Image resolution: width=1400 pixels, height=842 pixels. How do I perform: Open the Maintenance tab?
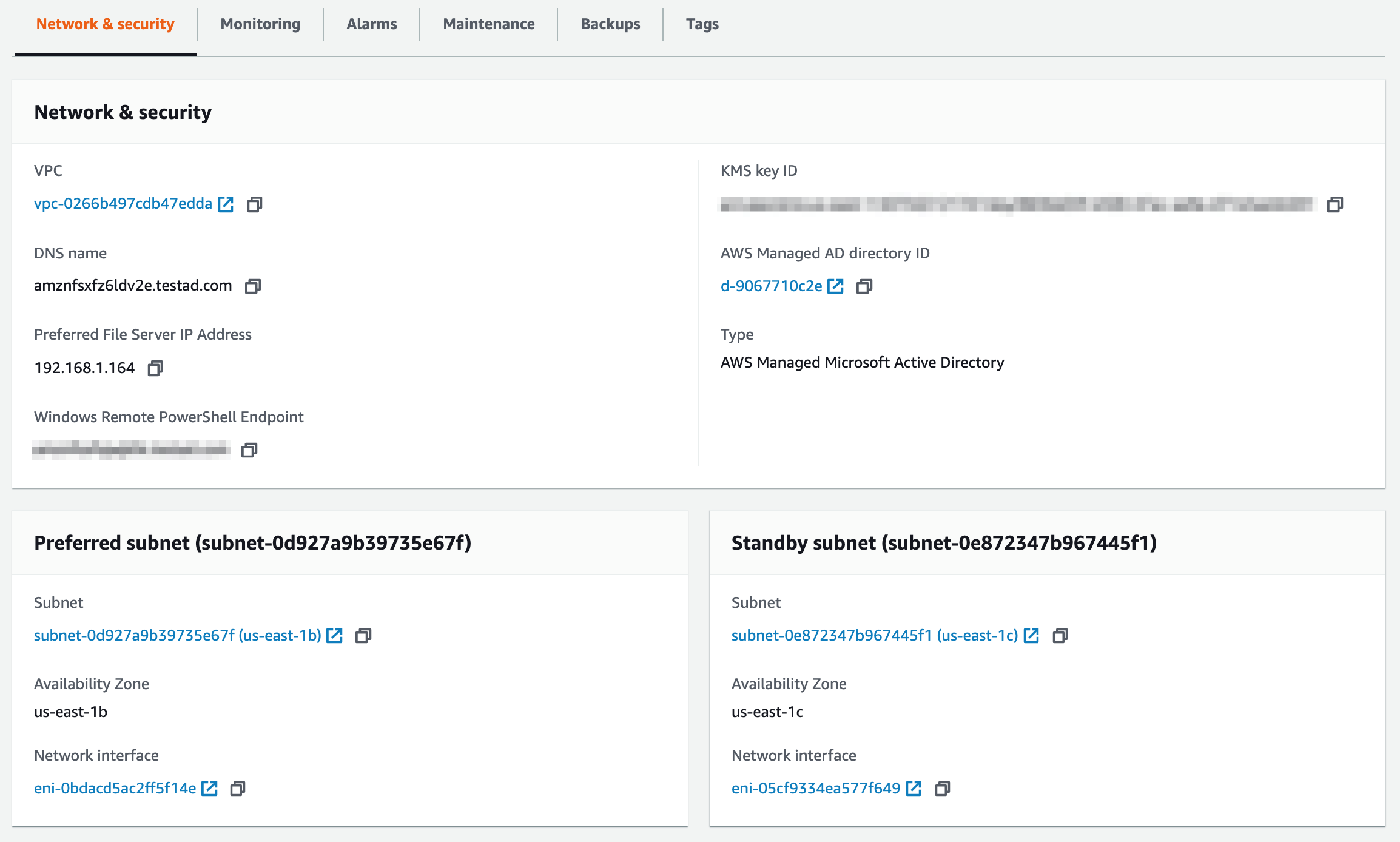[489, 24]
